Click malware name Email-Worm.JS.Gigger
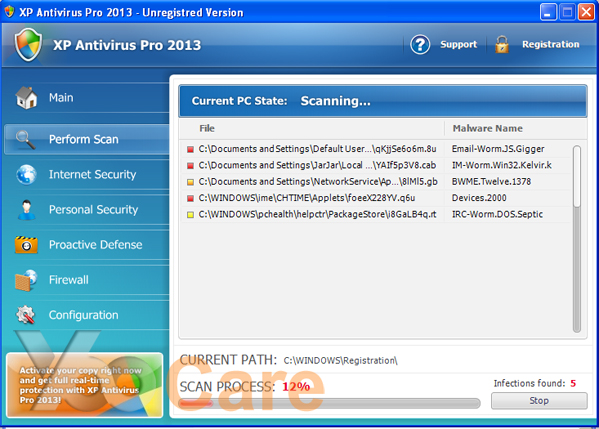Viewport: 599px width, 429px height. coord(498,149)
